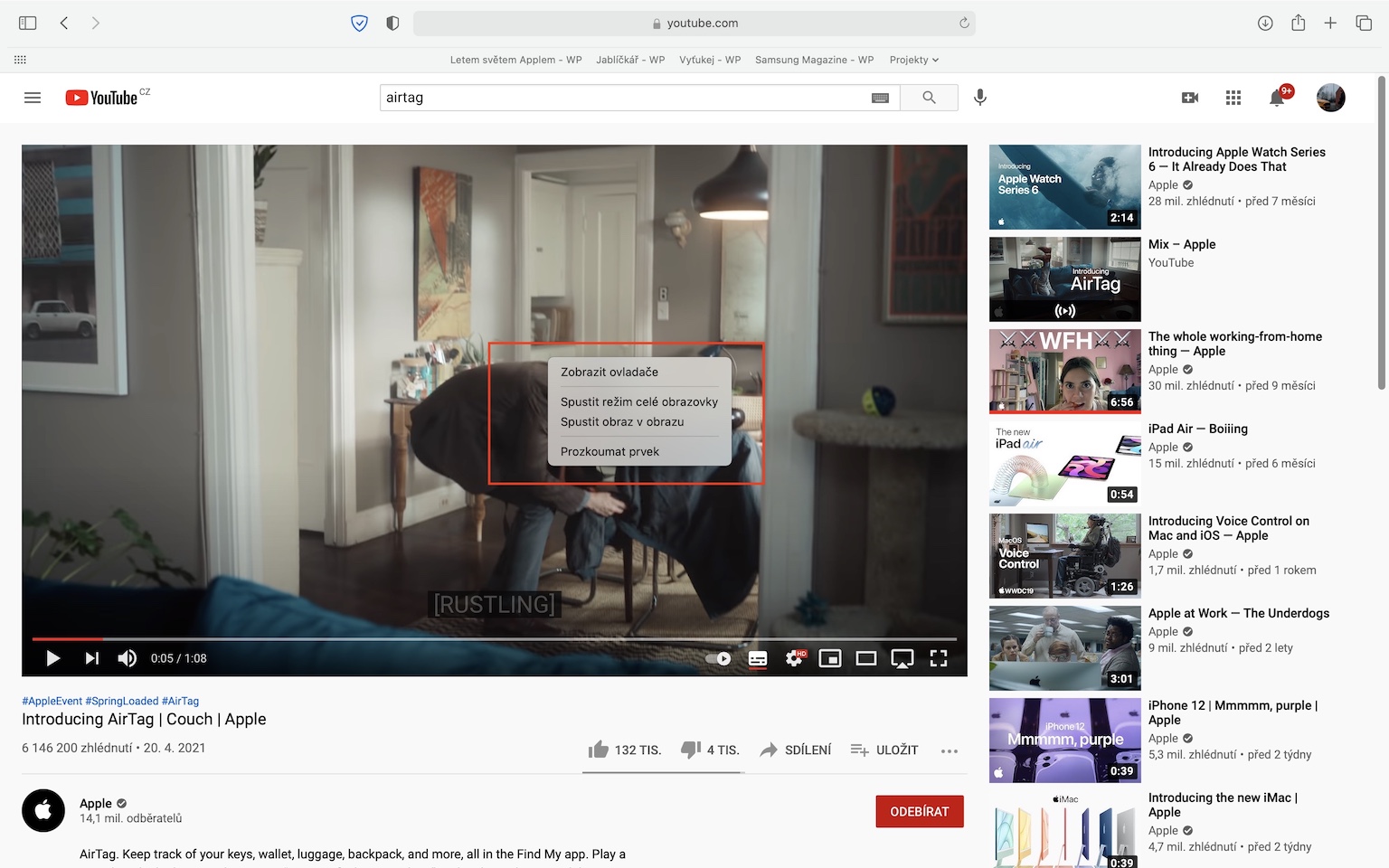Image resolution: width=1389 pixels, height=868 pixels.
Task: Choose Spustit režim celé obrazovky
Action: pos(639,401)
